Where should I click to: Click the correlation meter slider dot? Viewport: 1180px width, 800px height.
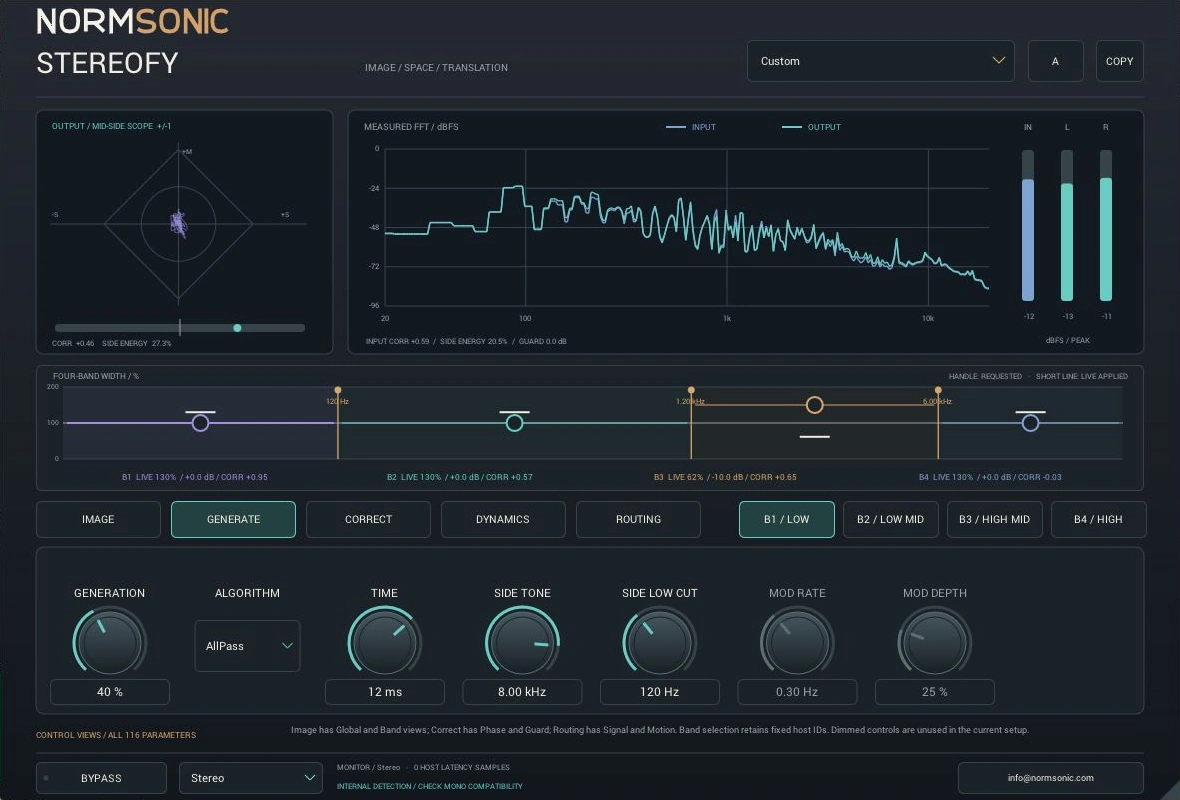(237, 328)
